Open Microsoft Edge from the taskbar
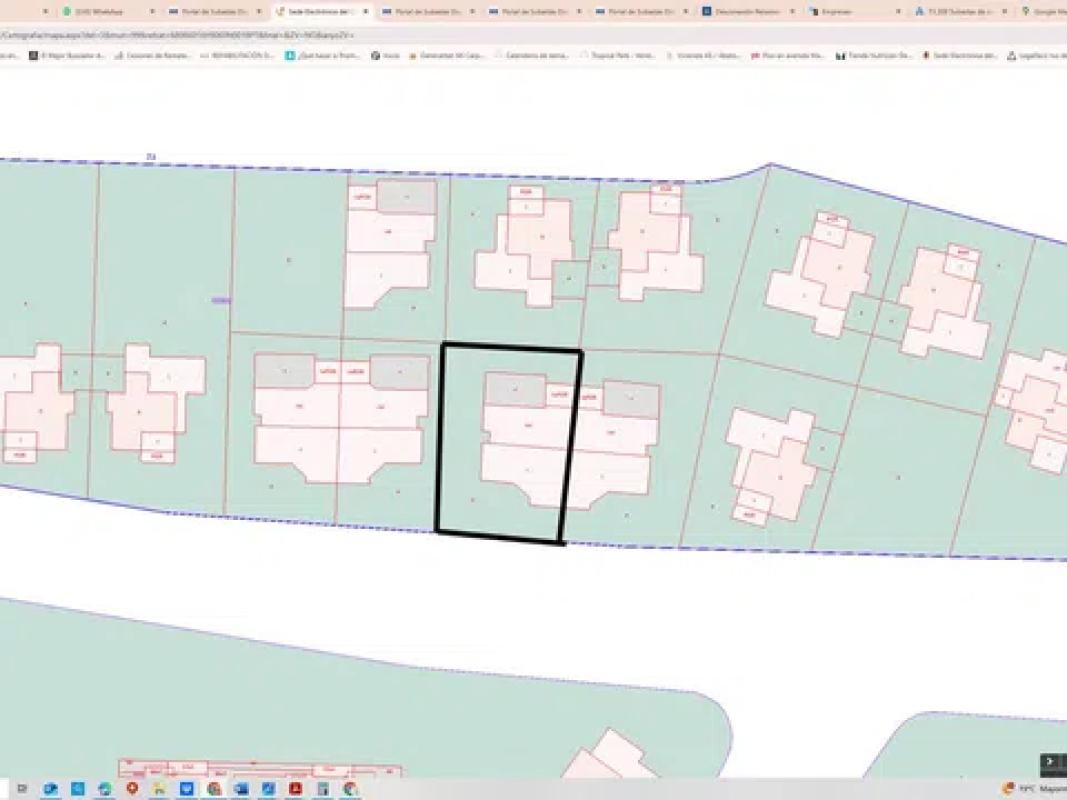Viewport: 1067px width, 800px height. (x=105, y=789)
